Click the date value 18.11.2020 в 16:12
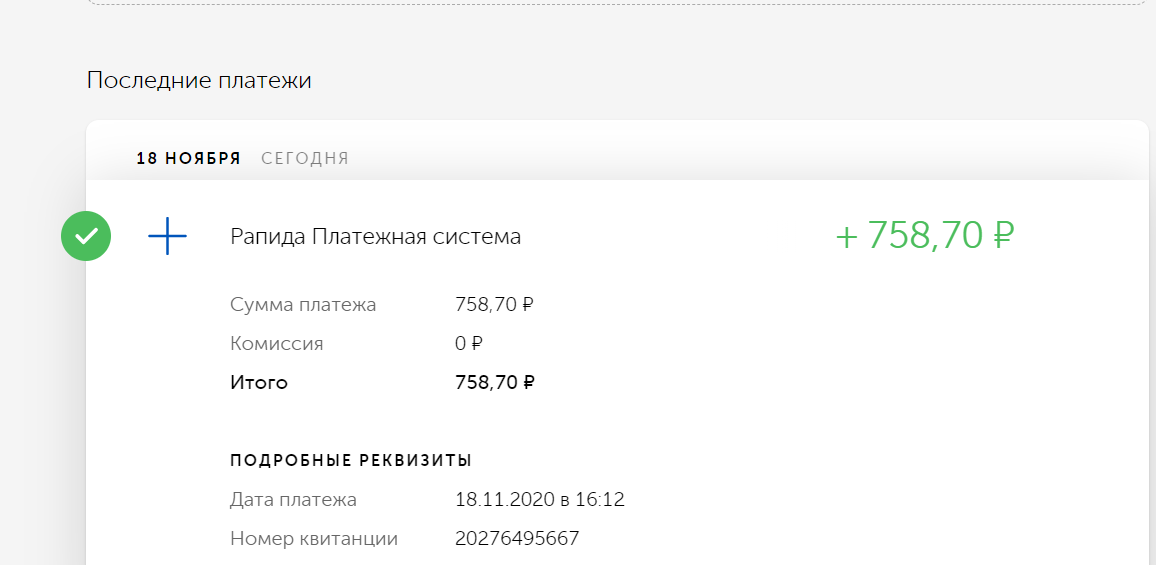The height and width of the screenshot is (565, 1156). click(x=540, y=499)
